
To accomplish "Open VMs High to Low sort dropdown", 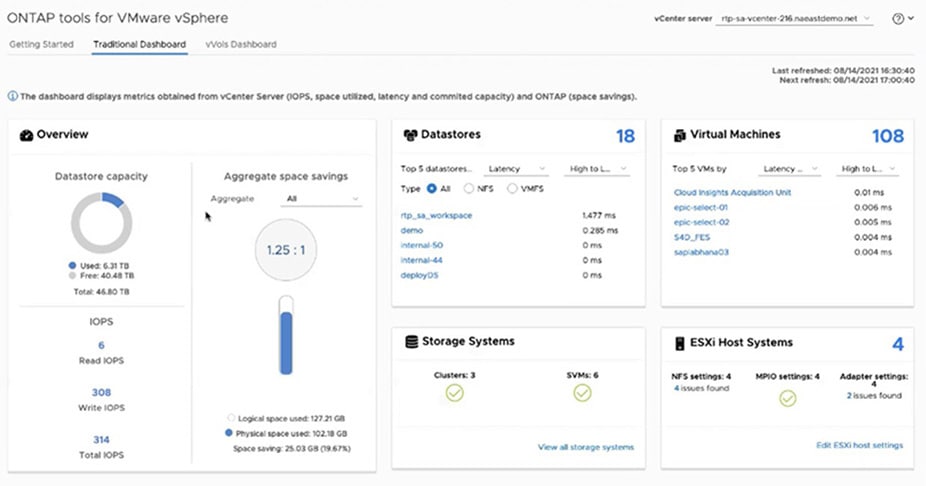I will (868, 169).
